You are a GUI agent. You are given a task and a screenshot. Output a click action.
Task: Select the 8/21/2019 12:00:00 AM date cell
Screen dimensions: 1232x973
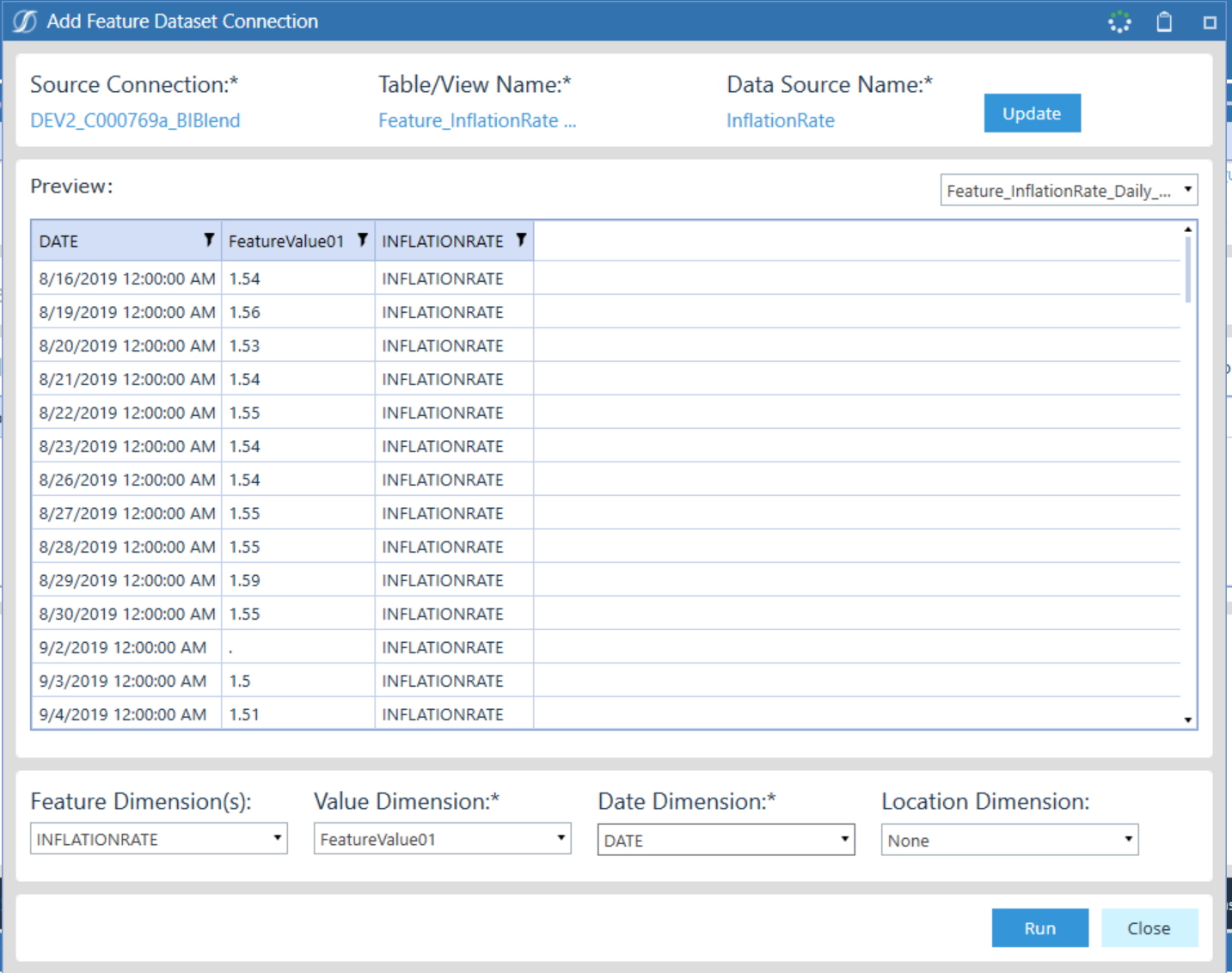click(x=127, y=379)
